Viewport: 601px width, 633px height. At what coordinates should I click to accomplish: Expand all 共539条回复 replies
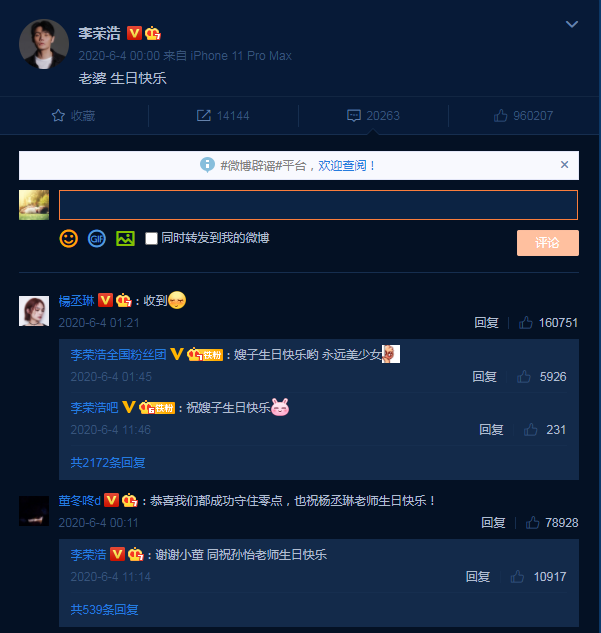pos(105,609)
